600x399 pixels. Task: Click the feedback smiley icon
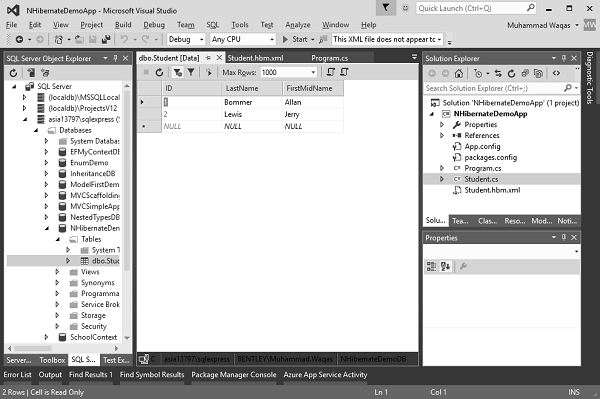pos(405,8)
